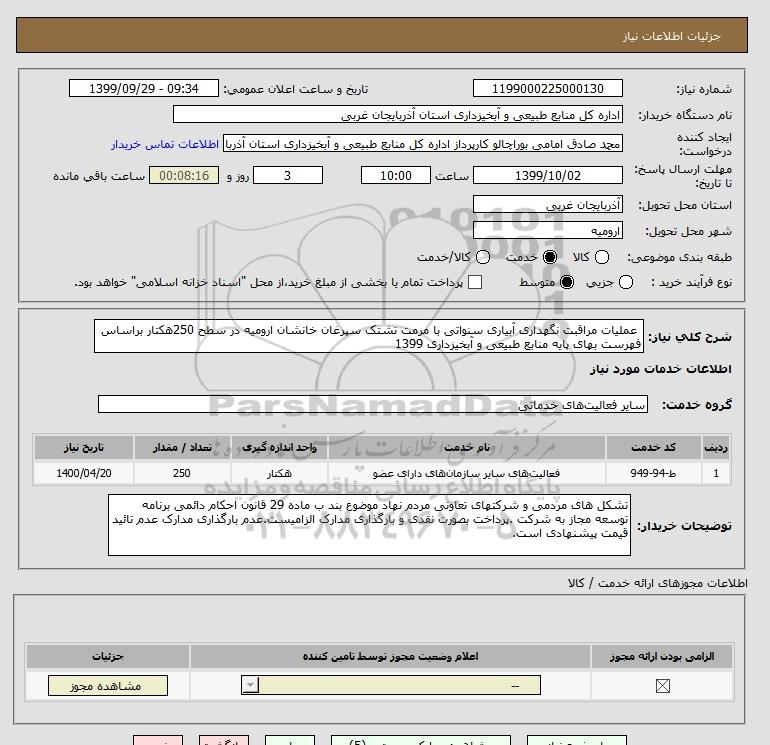Click the deadline hour field 10:00
This screenshot has height=745, width=770.
pyautogui.click(x=396, y=175)
